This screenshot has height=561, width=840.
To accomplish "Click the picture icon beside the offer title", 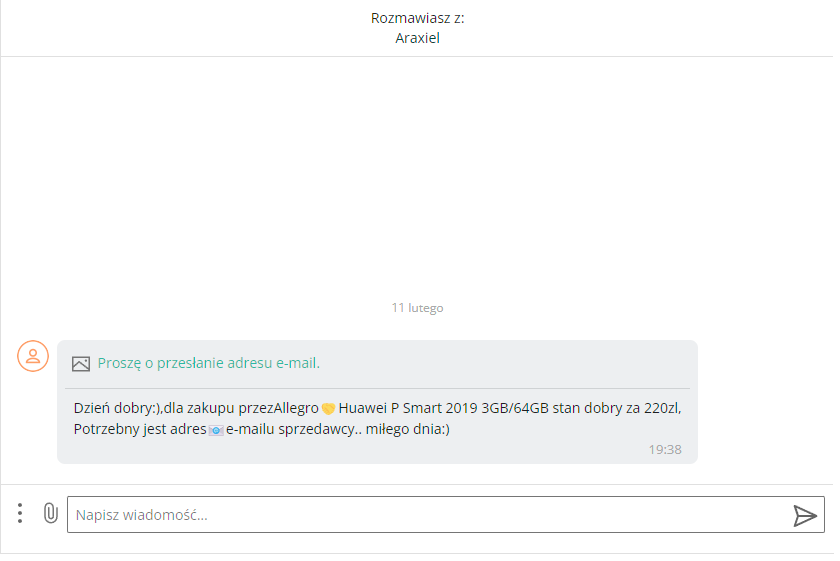I will pyautogui.click(x=81, y=366).
